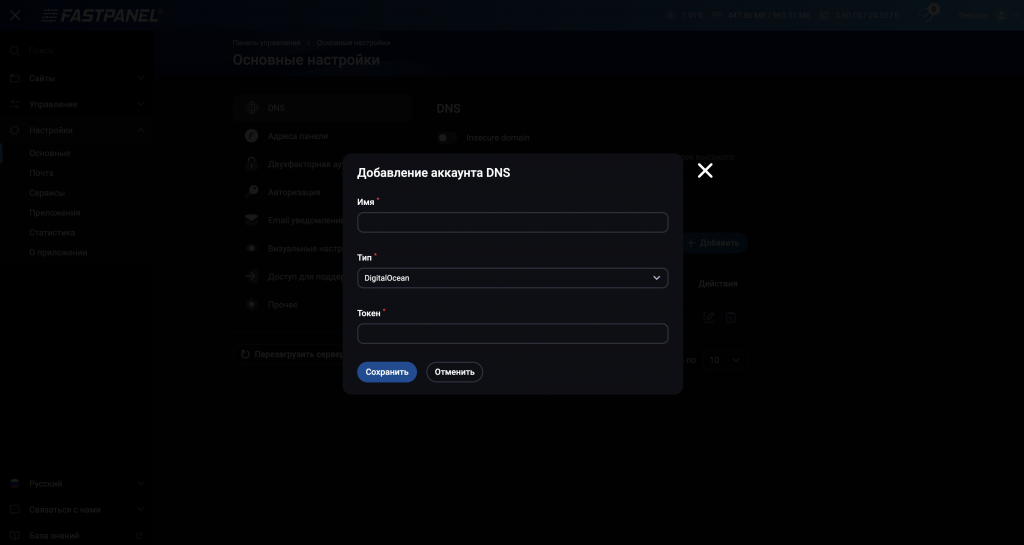Collapse the sidebar with the X icon
1024x545 pixels.
tap(15, 16)
